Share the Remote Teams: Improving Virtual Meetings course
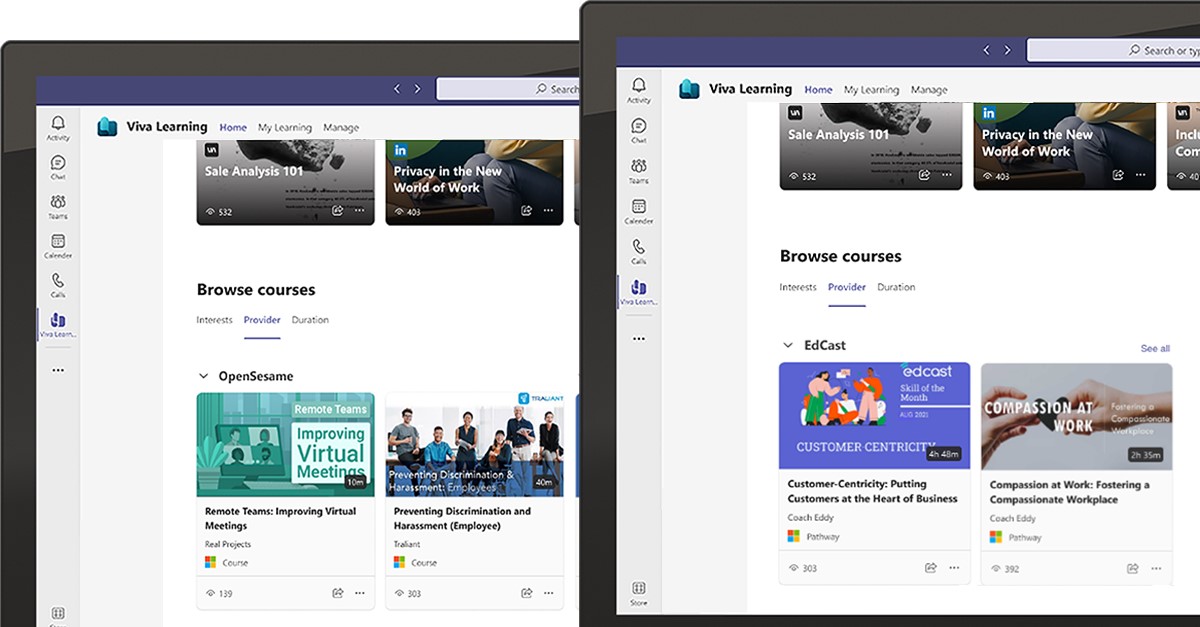 click(338, 593)
